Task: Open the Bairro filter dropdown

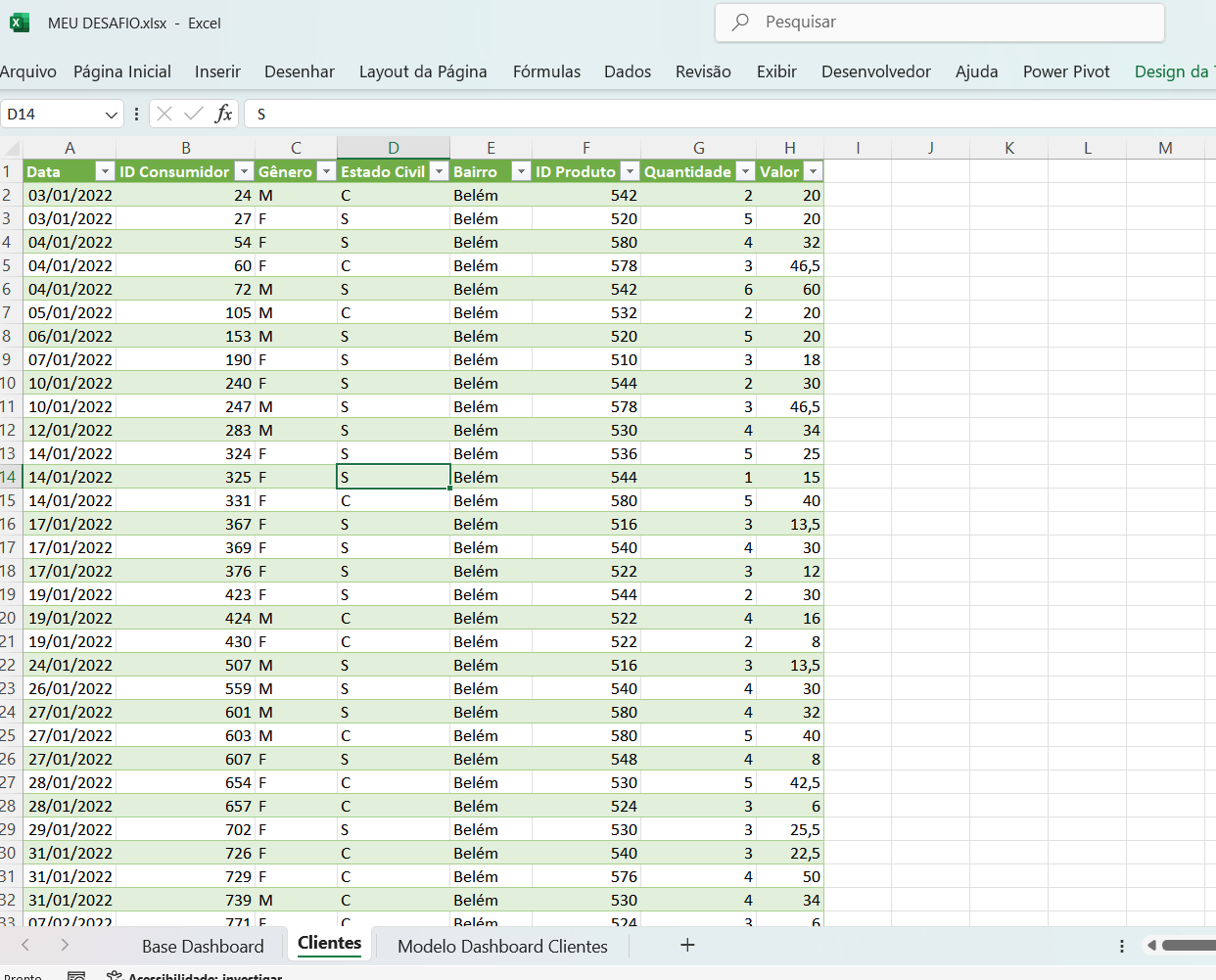Action: coord(521,171)
